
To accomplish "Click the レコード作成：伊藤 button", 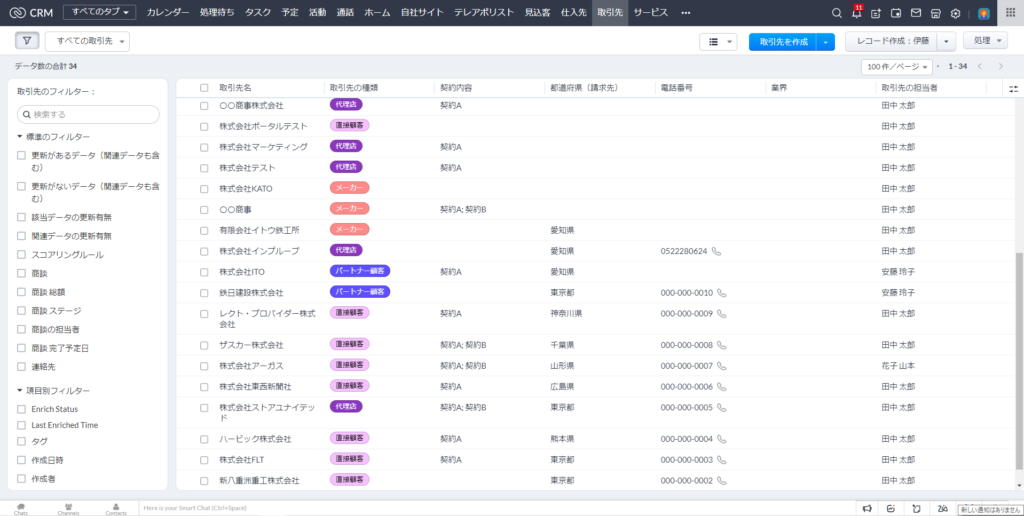I will (891, 41).
